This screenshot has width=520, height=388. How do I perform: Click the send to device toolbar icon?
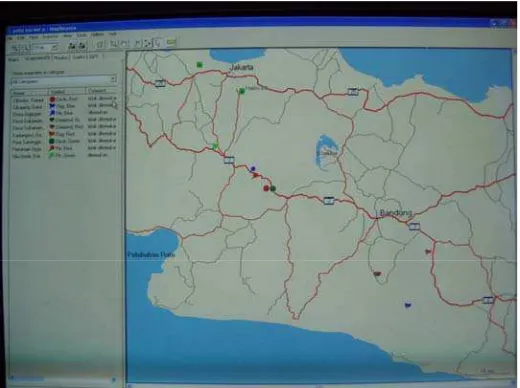click(x=72, y=46)
